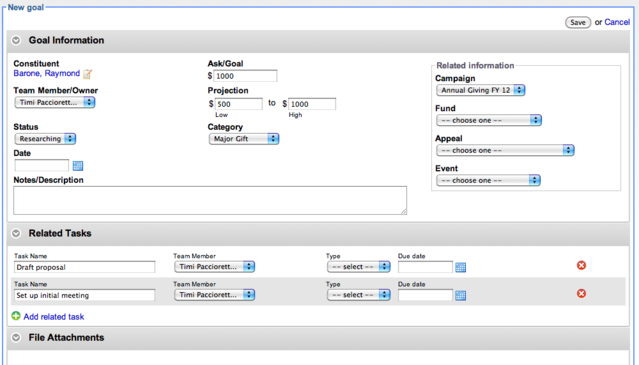The width and height of the screenshot is (639, 365).
Task: Click the Date input field
Action: coord(42,165)
